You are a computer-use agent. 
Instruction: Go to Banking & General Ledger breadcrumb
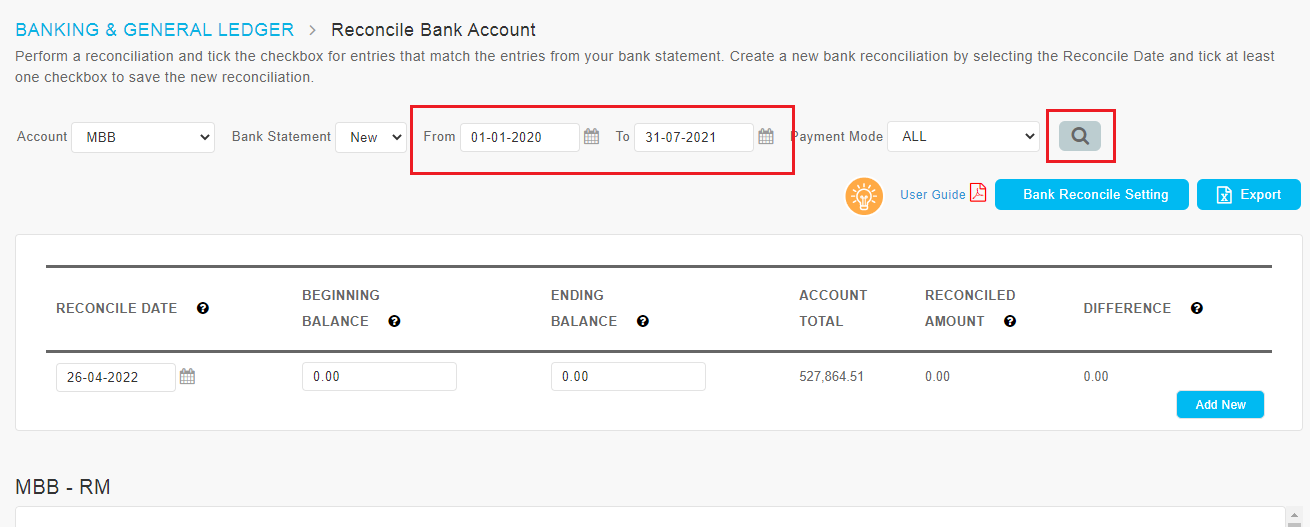click(x=155, y=30)
